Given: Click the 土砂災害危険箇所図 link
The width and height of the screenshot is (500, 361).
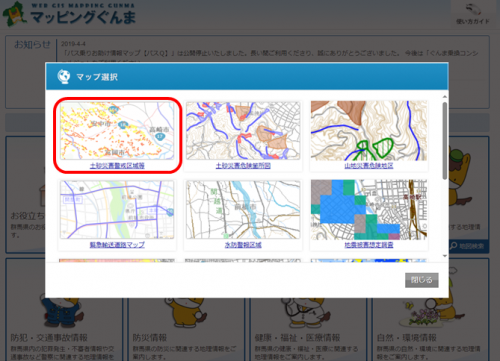Looking at the screenshot, I should (x=243, y=166).
